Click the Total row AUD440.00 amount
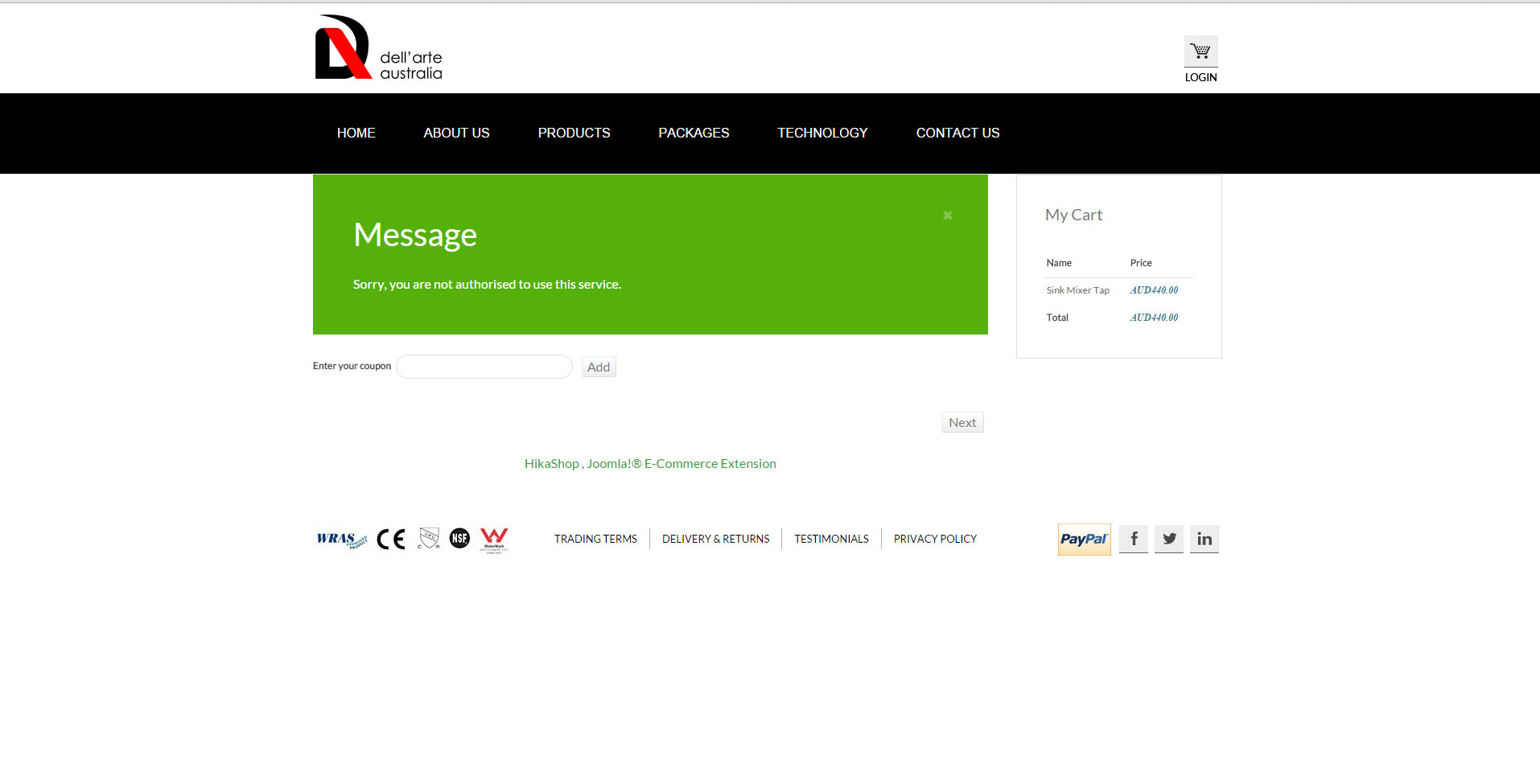This screenshot has width=1540, height=784. click(1154, 318)
